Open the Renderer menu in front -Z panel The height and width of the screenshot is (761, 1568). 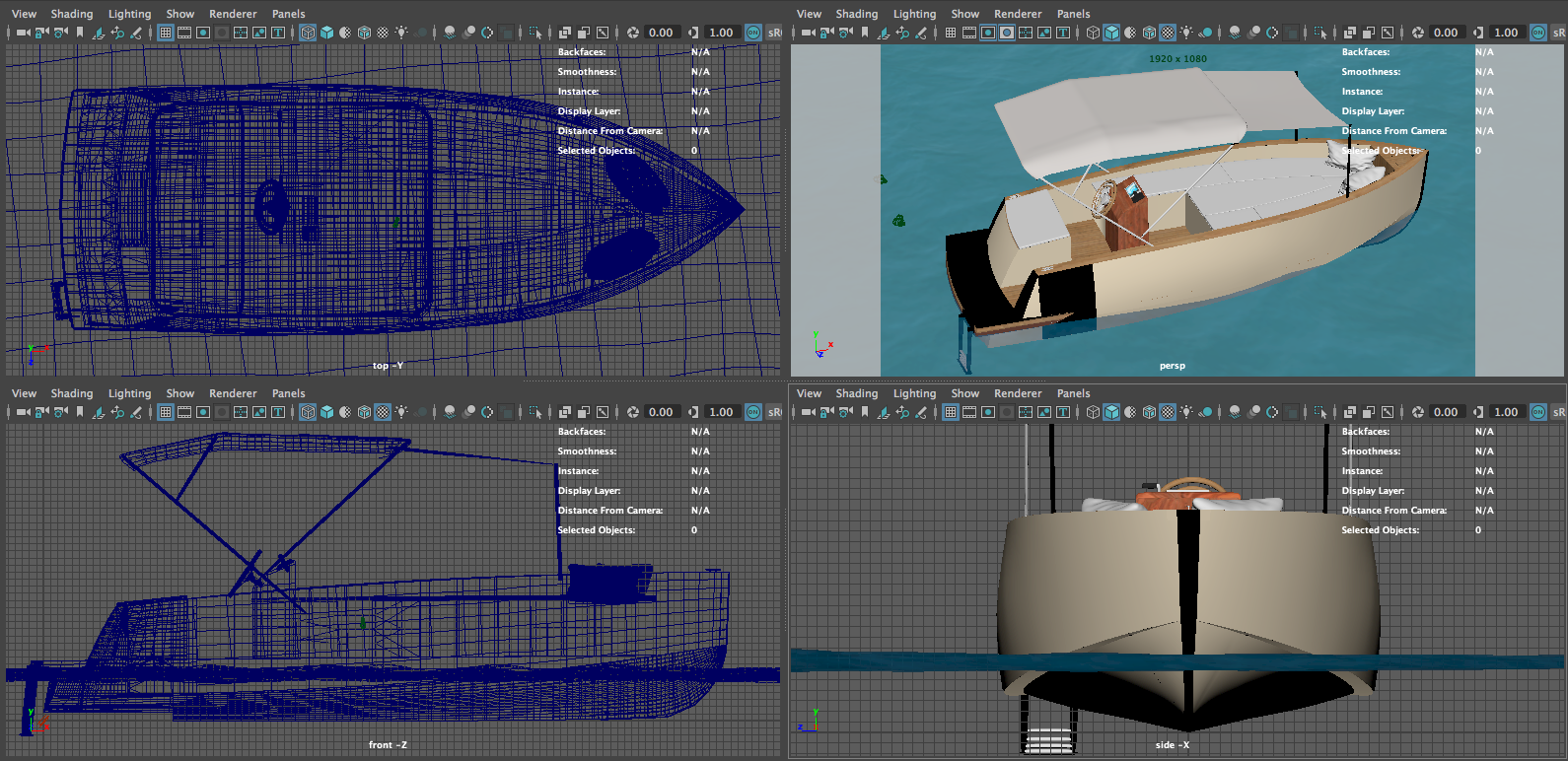tap(233, 393)
